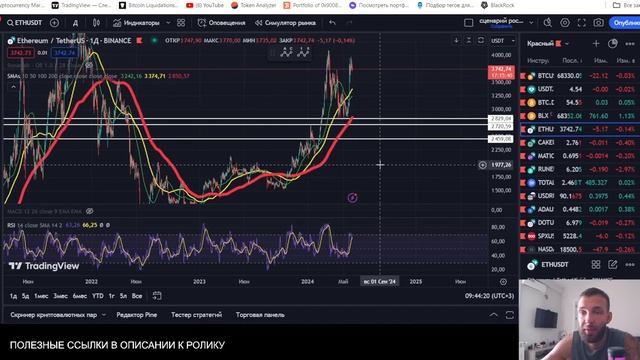
Task: Select the 2829,04 horizontal line label
Action: point(501,118)
